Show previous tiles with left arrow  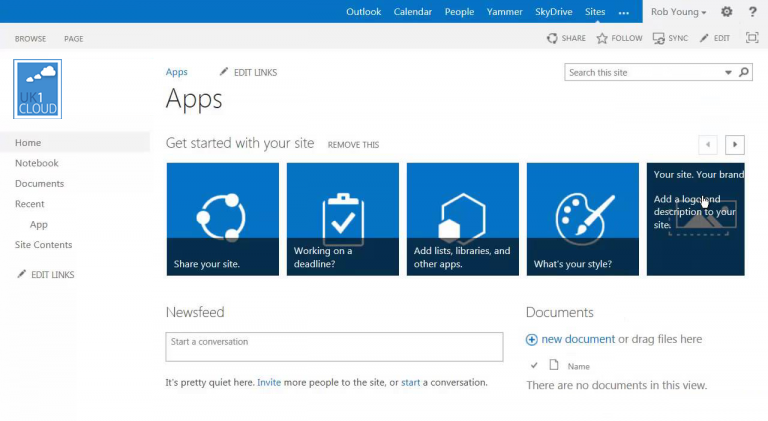[708, 144]
